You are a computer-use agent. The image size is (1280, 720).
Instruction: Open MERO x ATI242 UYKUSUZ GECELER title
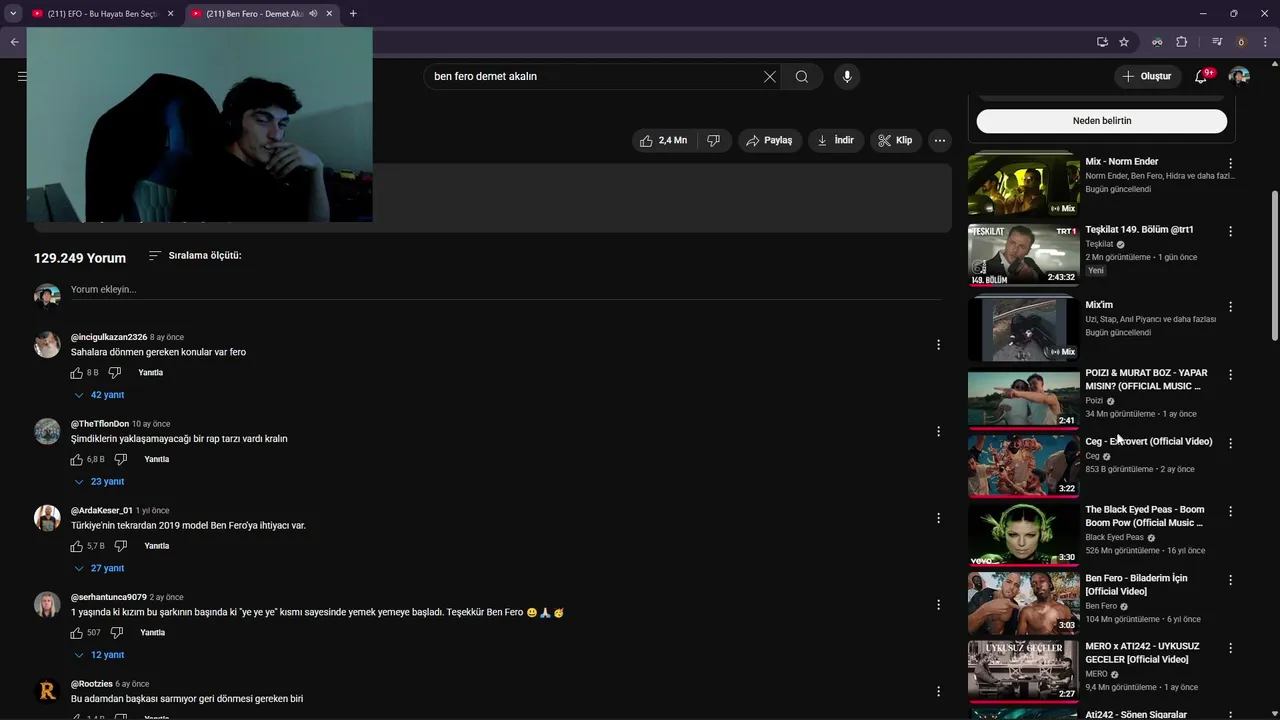tap(1142, 653)
